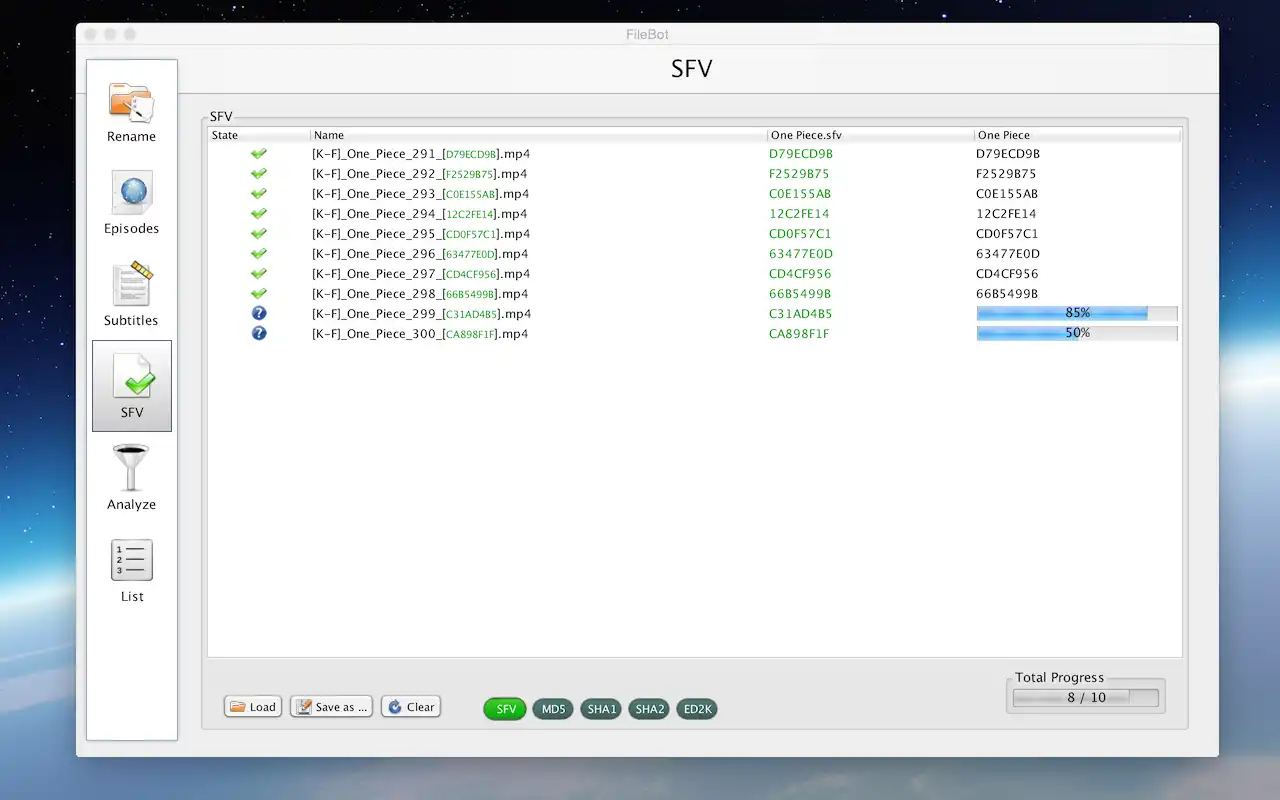
Task: Select file [K-F]_One_Piece_292 in the list
Action: [420, 174]
